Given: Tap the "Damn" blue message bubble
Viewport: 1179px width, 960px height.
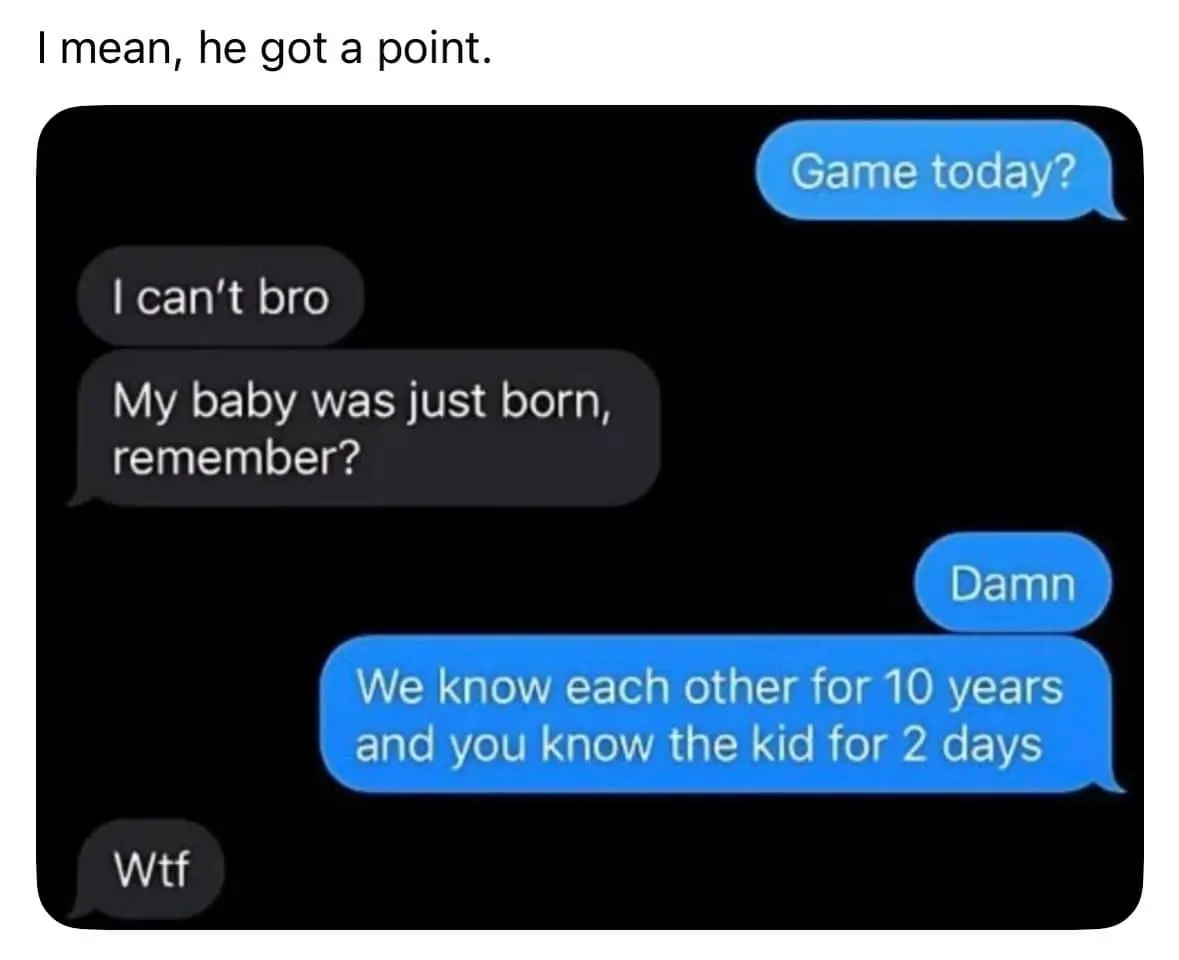Looking at the screenshot, I should coord(1012,583).
